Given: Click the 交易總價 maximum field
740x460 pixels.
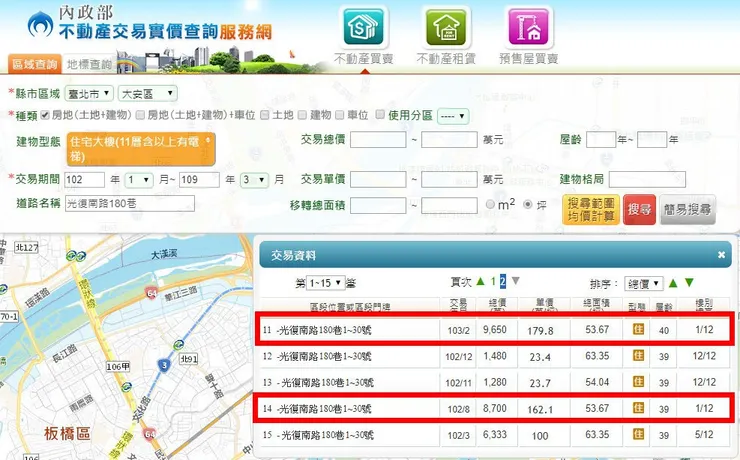Looking at the screenshot, I should (449, 140).
